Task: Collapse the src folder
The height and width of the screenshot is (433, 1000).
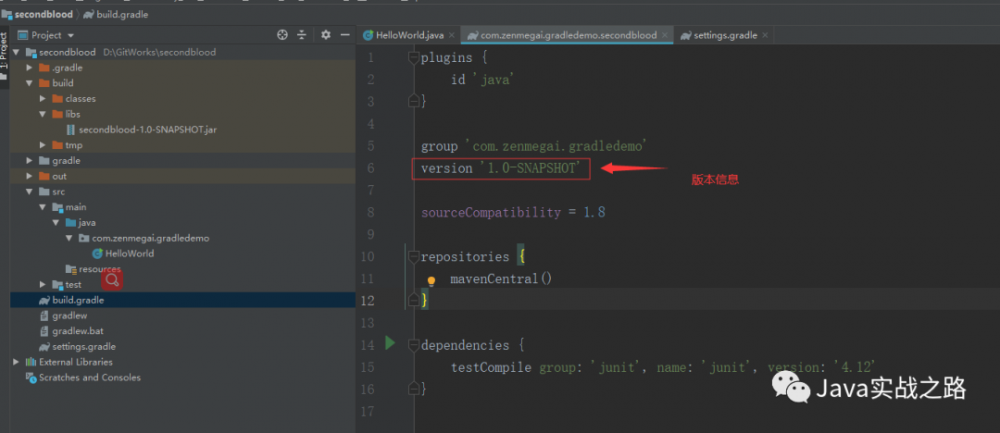Action: point(29,191)
